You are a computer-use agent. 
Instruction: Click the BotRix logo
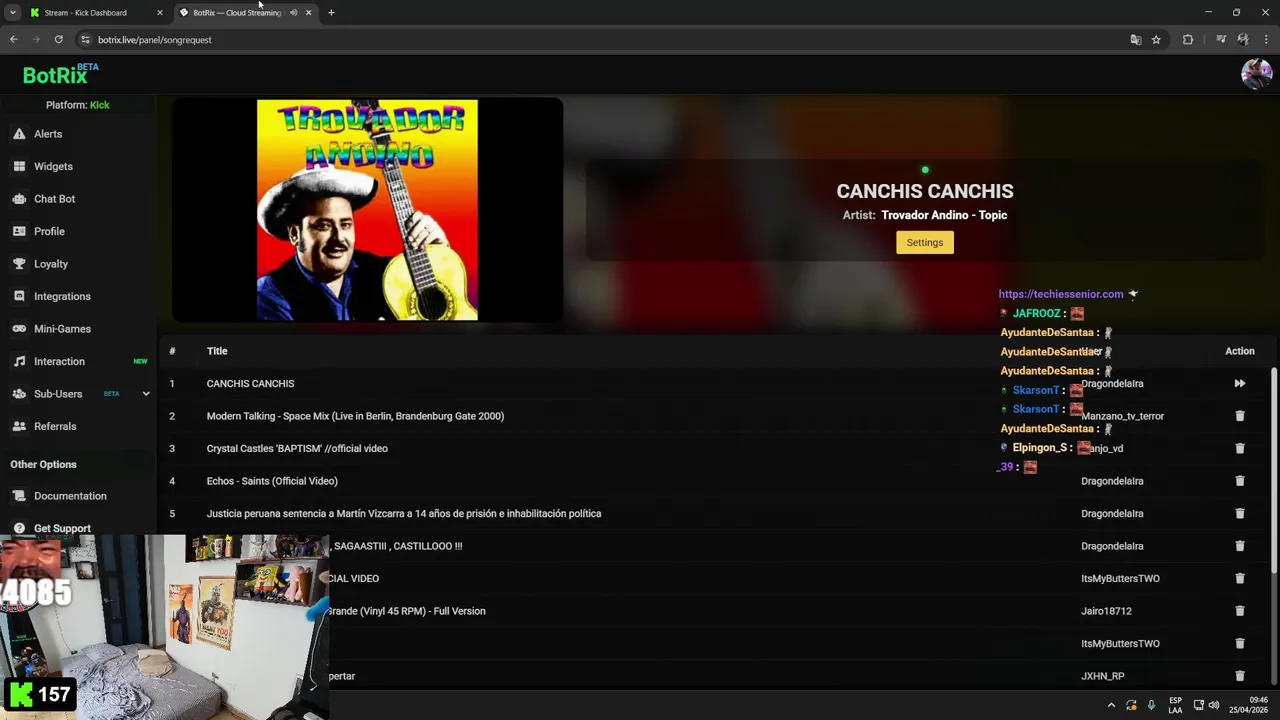click(60, 74)
